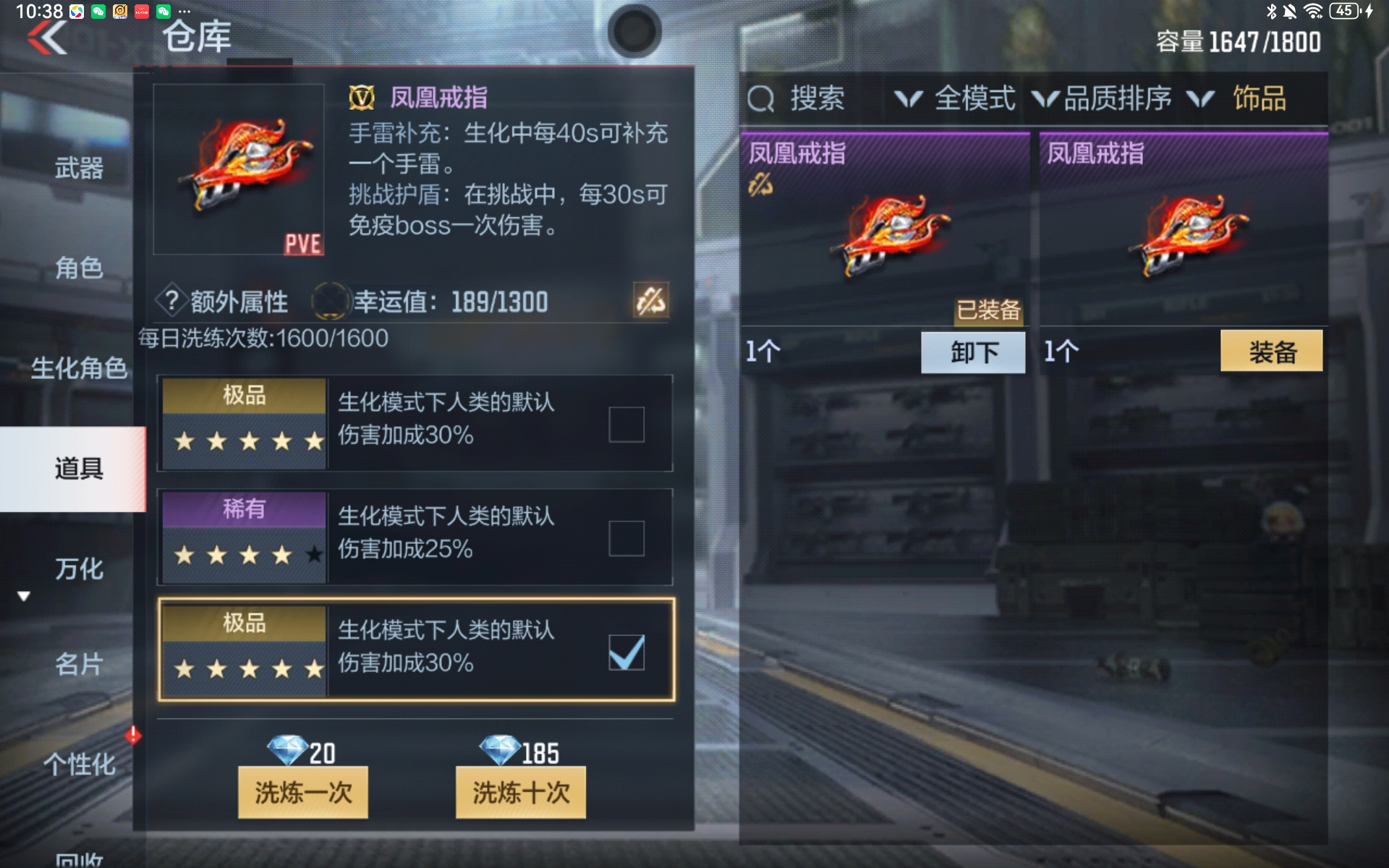
Task: Open the 额外属性 question mark help icon
Action: [171, 300]
